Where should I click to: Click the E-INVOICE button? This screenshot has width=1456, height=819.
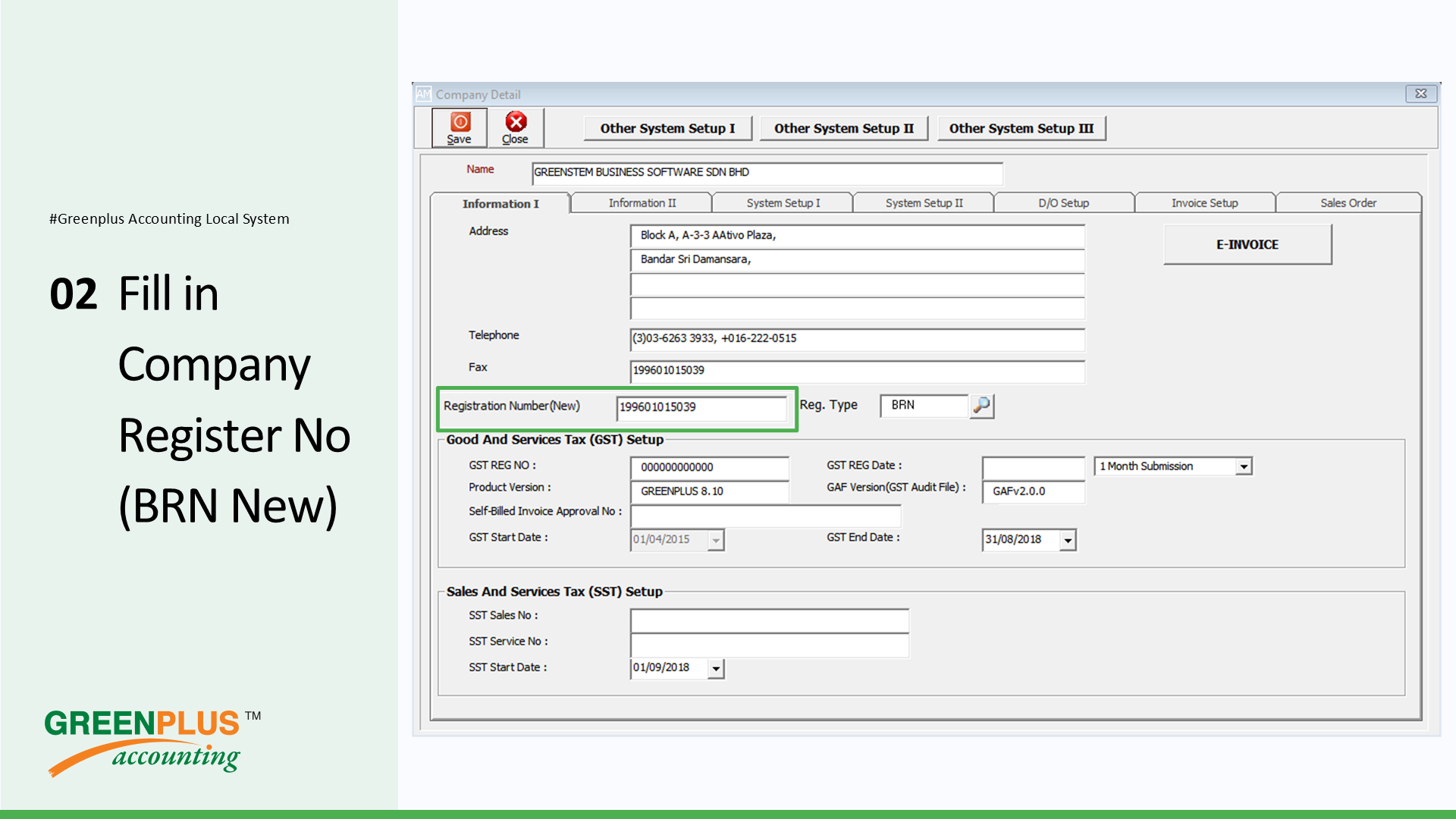[1247, 244]
